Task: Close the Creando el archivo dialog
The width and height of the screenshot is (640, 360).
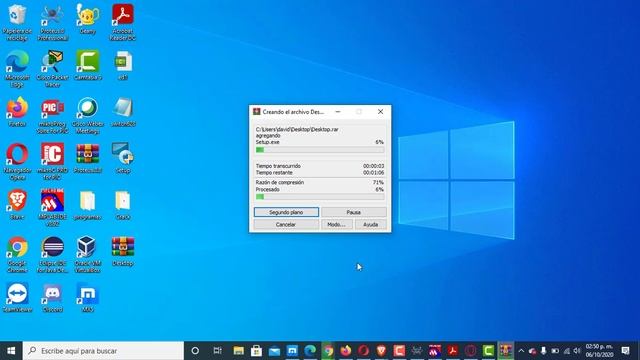Action: [380, 112]
